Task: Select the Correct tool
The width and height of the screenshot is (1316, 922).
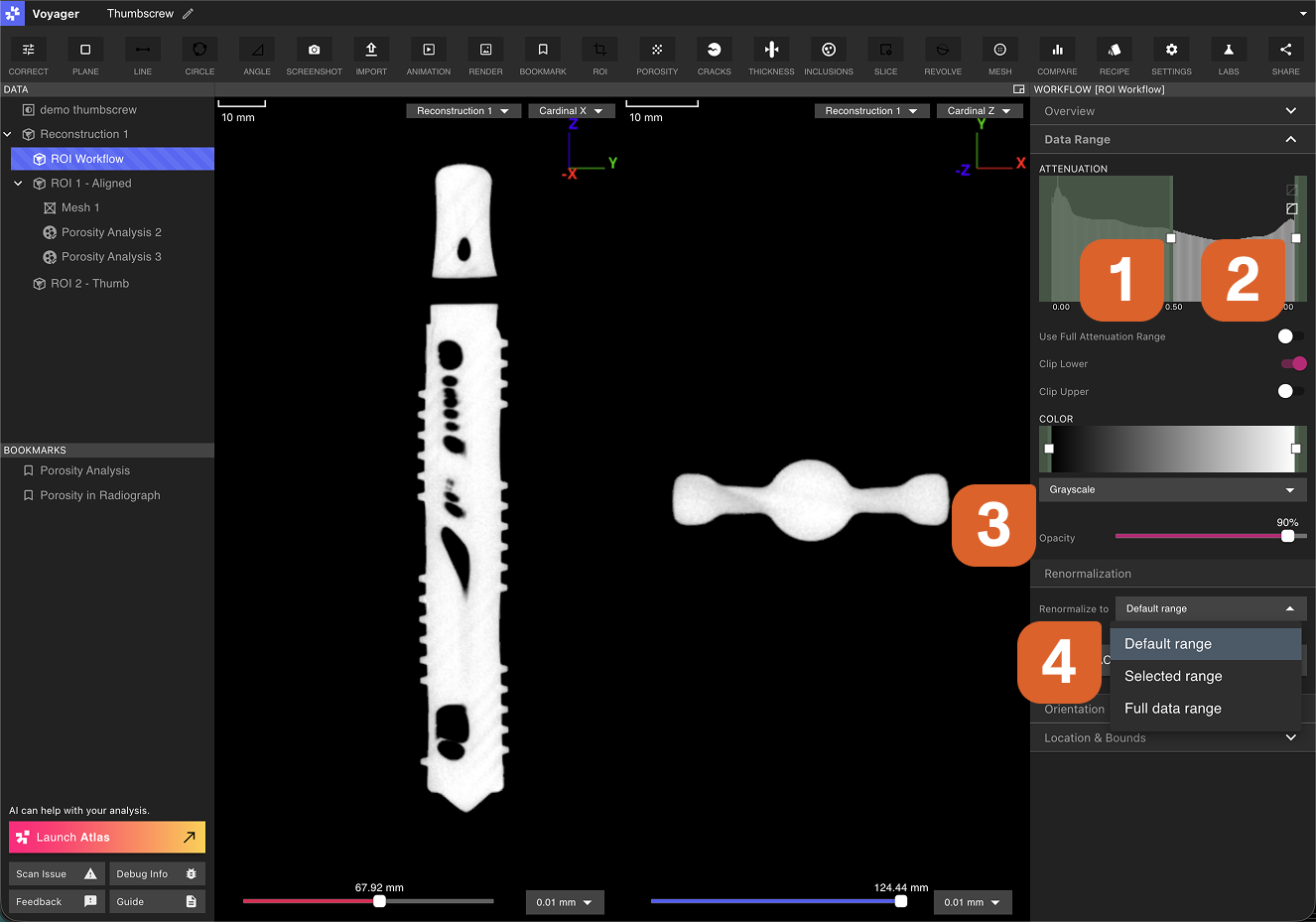Action: [x=29, y=57]
